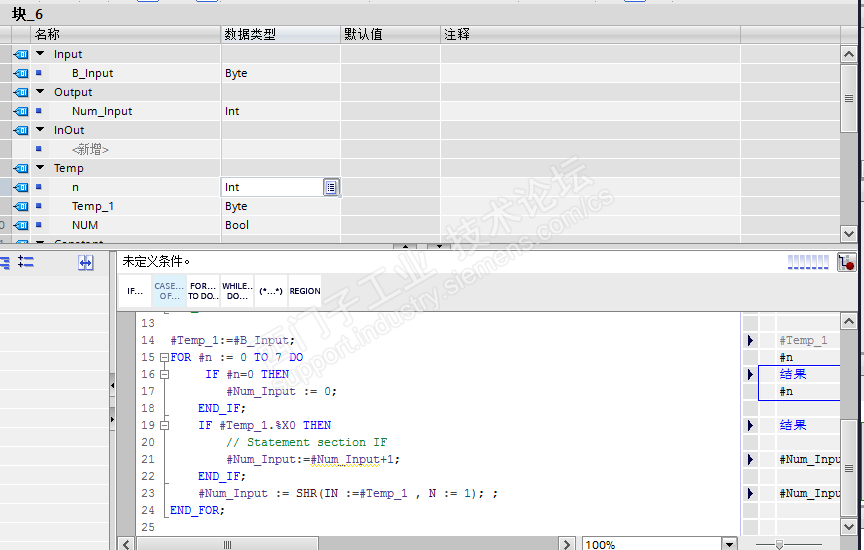The height and width of the screenshot is (550, 864).
Task: Insert a FOR TO DO loop template
Action: (203, 291)
